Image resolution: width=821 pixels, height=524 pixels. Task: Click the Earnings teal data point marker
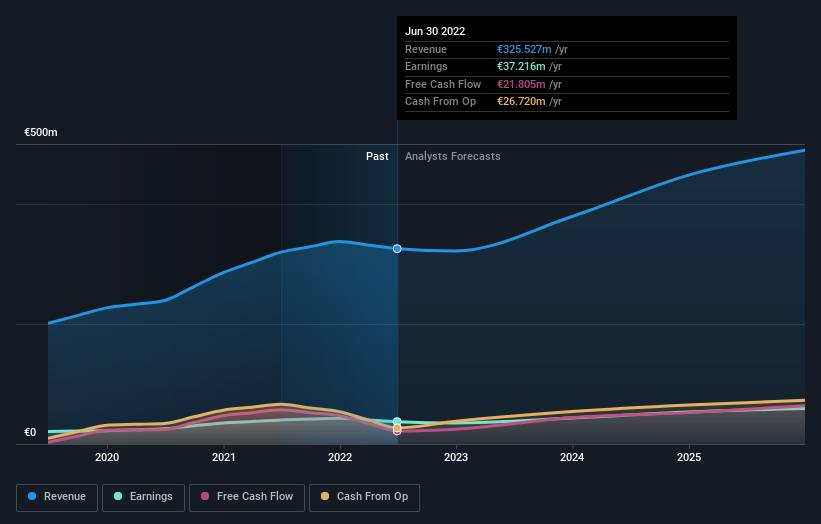[x=397, y=421]
